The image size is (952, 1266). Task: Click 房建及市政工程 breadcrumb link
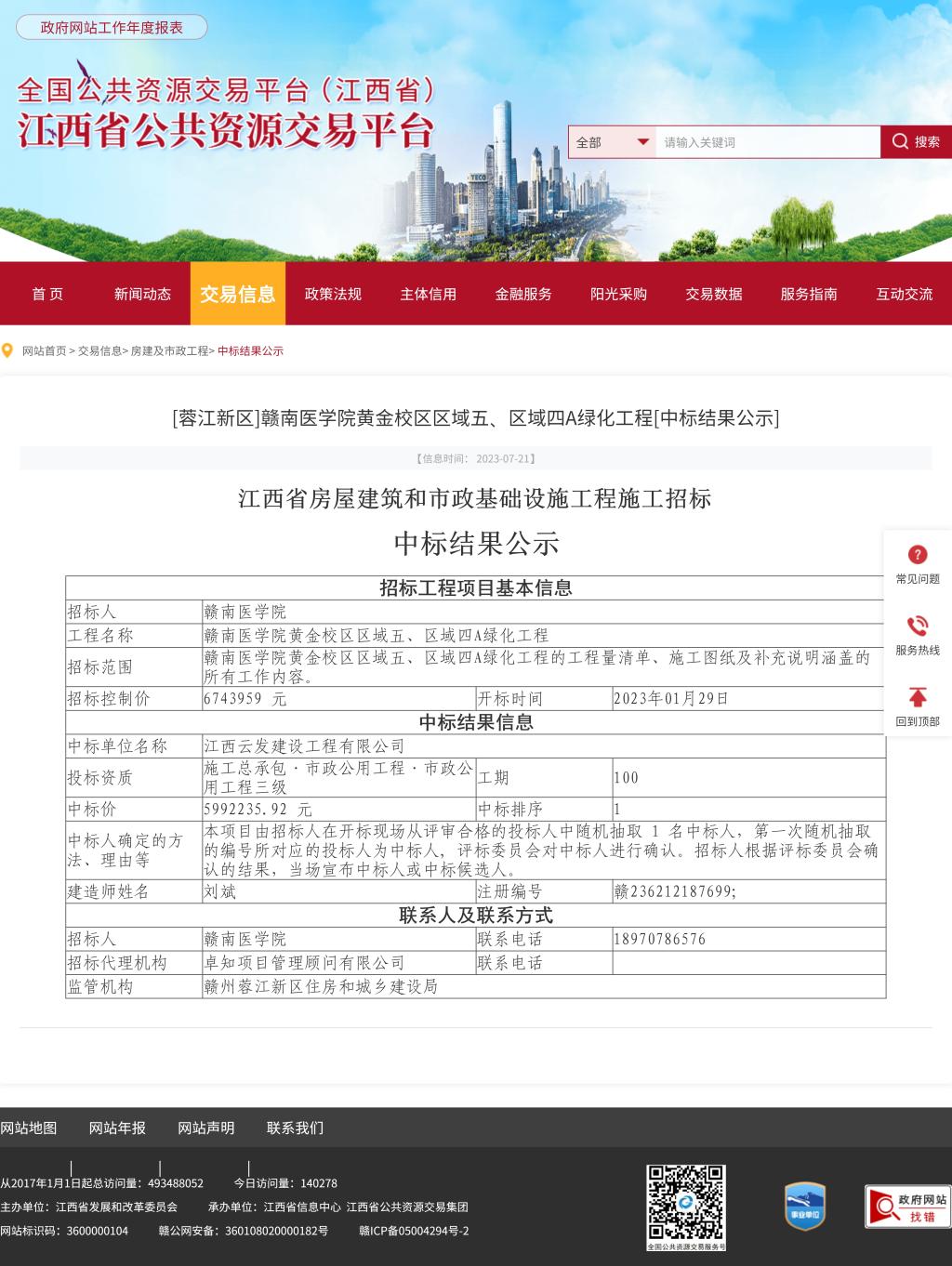[169, 350]
